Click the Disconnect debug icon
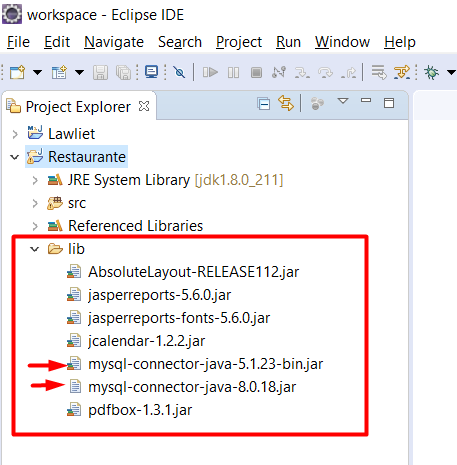 point(279,72)
